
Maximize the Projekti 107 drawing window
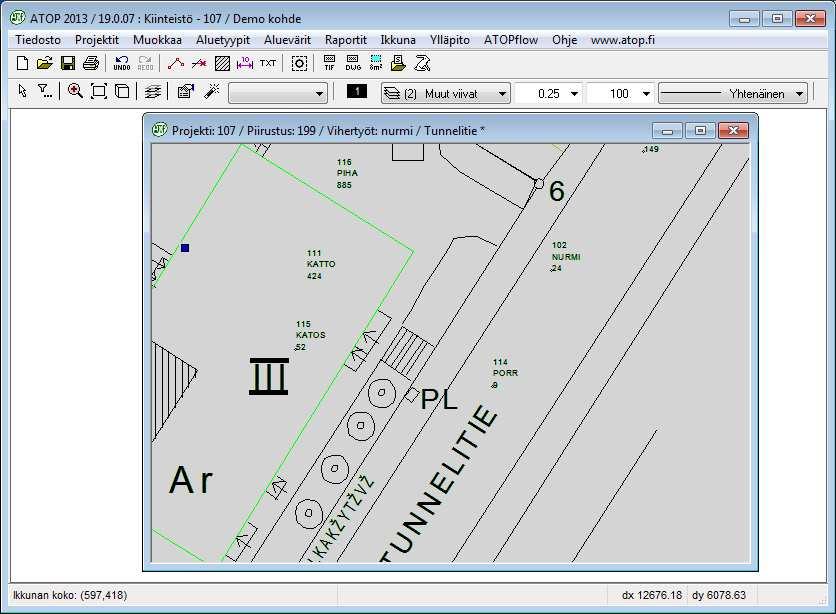(701, 131)
